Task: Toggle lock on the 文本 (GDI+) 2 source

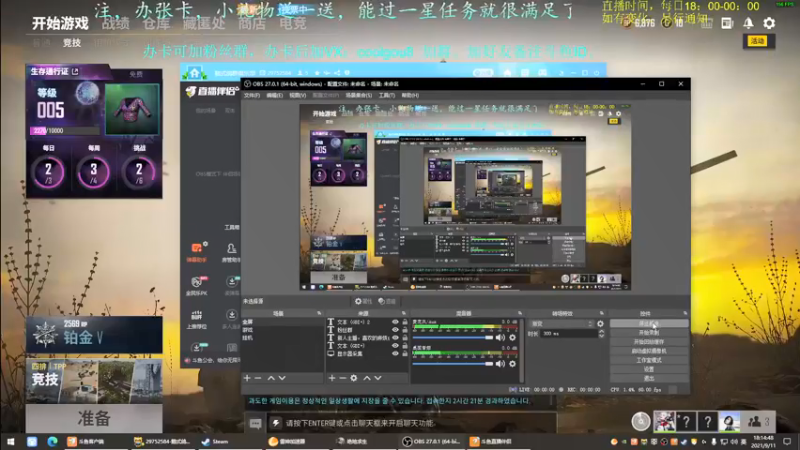Action: pos(405,322)
